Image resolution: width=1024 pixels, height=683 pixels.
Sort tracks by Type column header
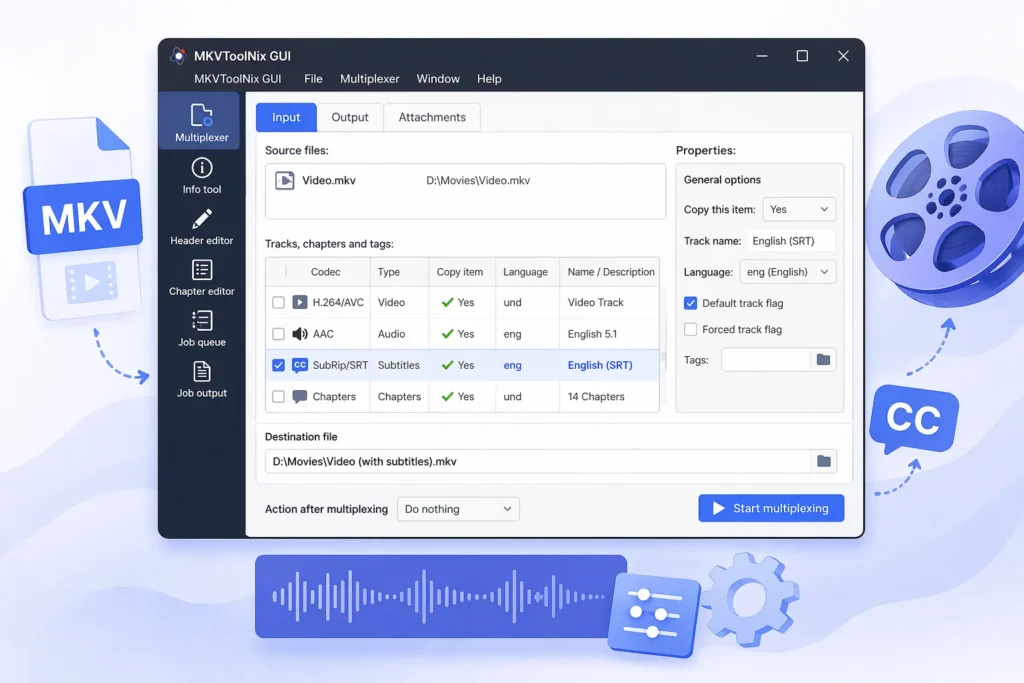click(389, 272)
